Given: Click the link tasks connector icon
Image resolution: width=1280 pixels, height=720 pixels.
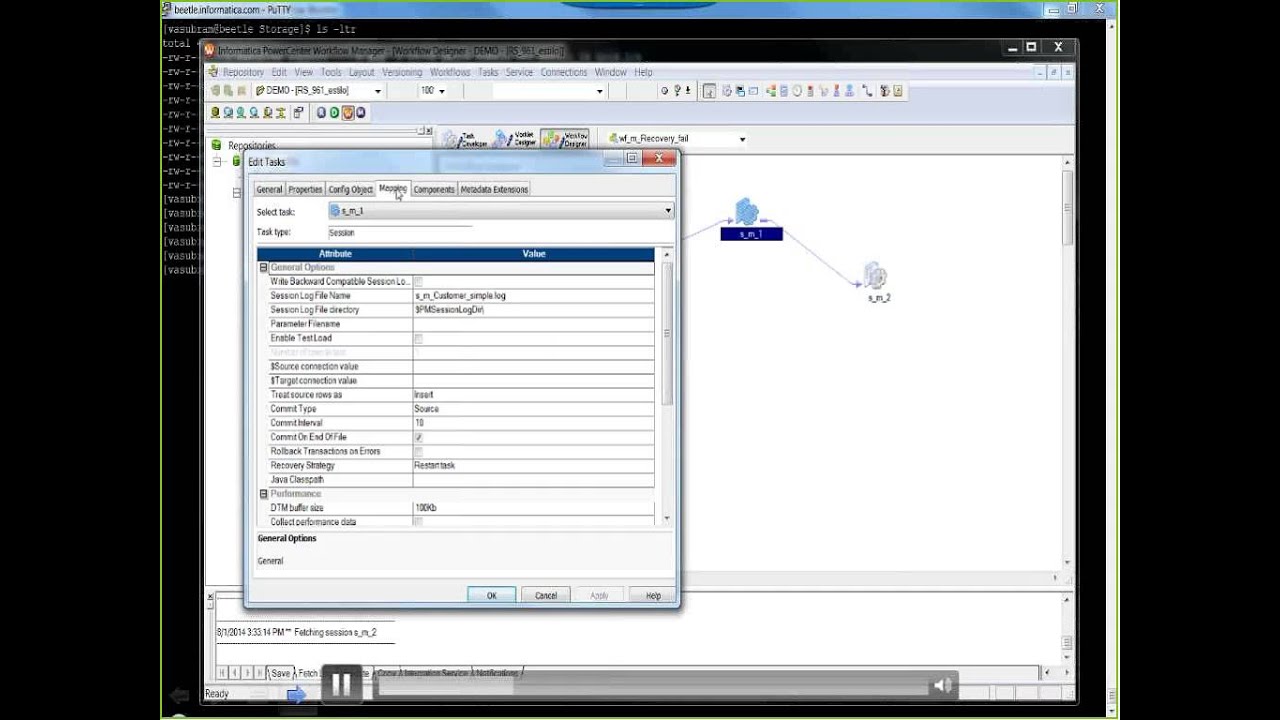Looking at the screenshot, I should click(867, 91).
